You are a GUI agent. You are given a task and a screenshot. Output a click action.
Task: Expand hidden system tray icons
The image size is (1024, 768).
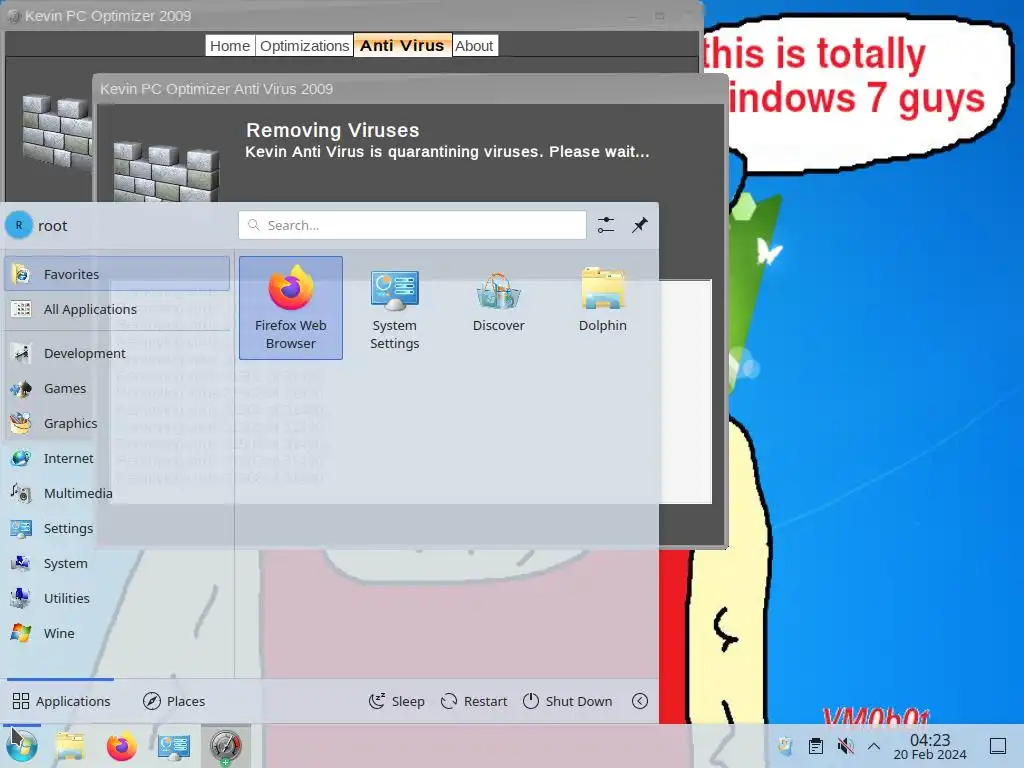(874, 746)
